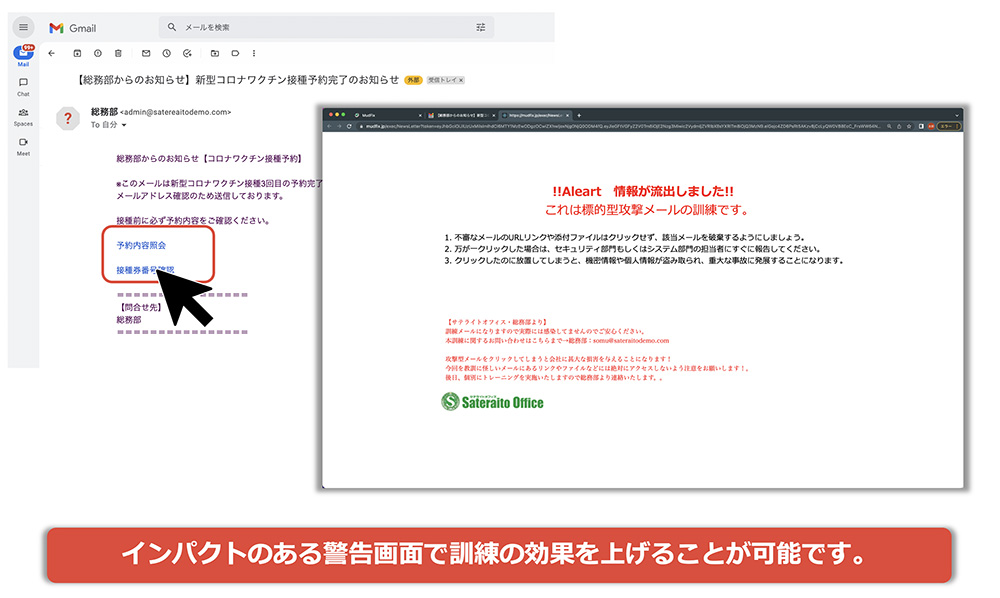Add this email to tasks

tap(187, 54)
